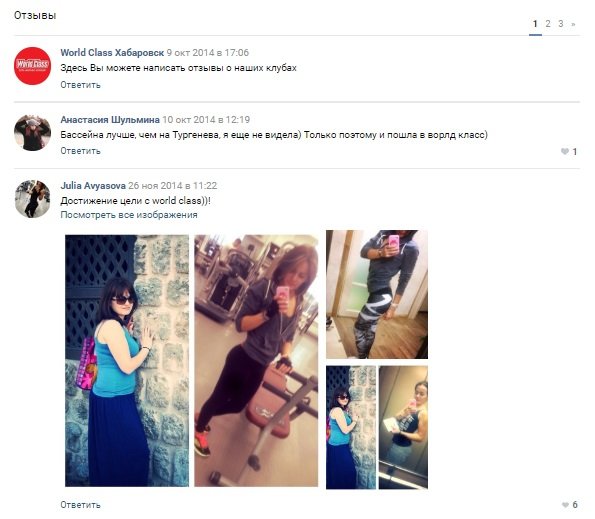This screenshot has height=519, width=595.
Task: Select current page 1 in pagination
Action: tap(535, 24)
